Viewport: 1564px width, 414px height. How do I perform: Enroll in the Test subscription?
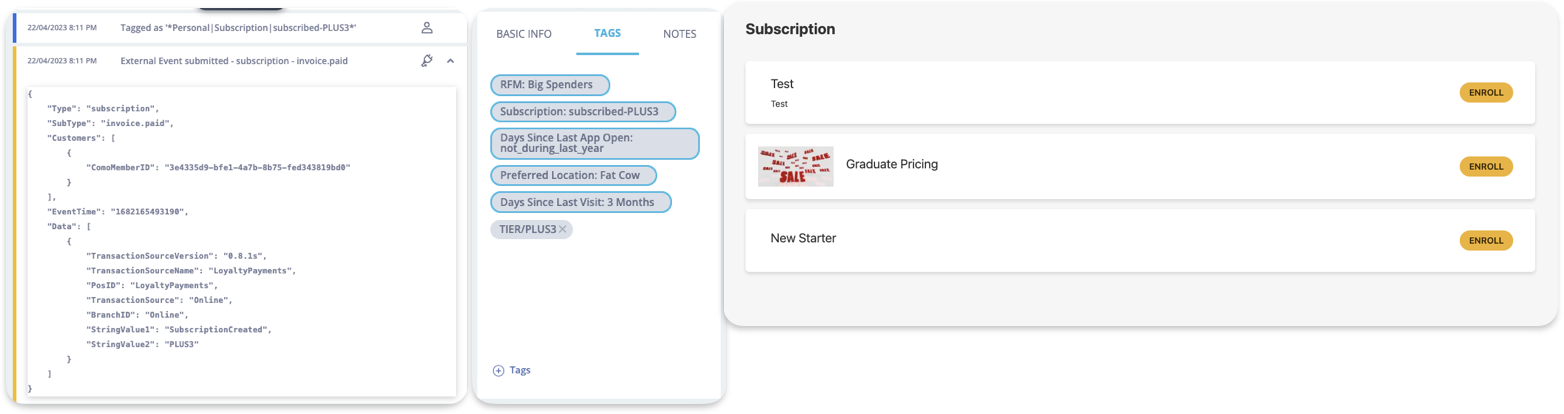(x=1486, y=93)
